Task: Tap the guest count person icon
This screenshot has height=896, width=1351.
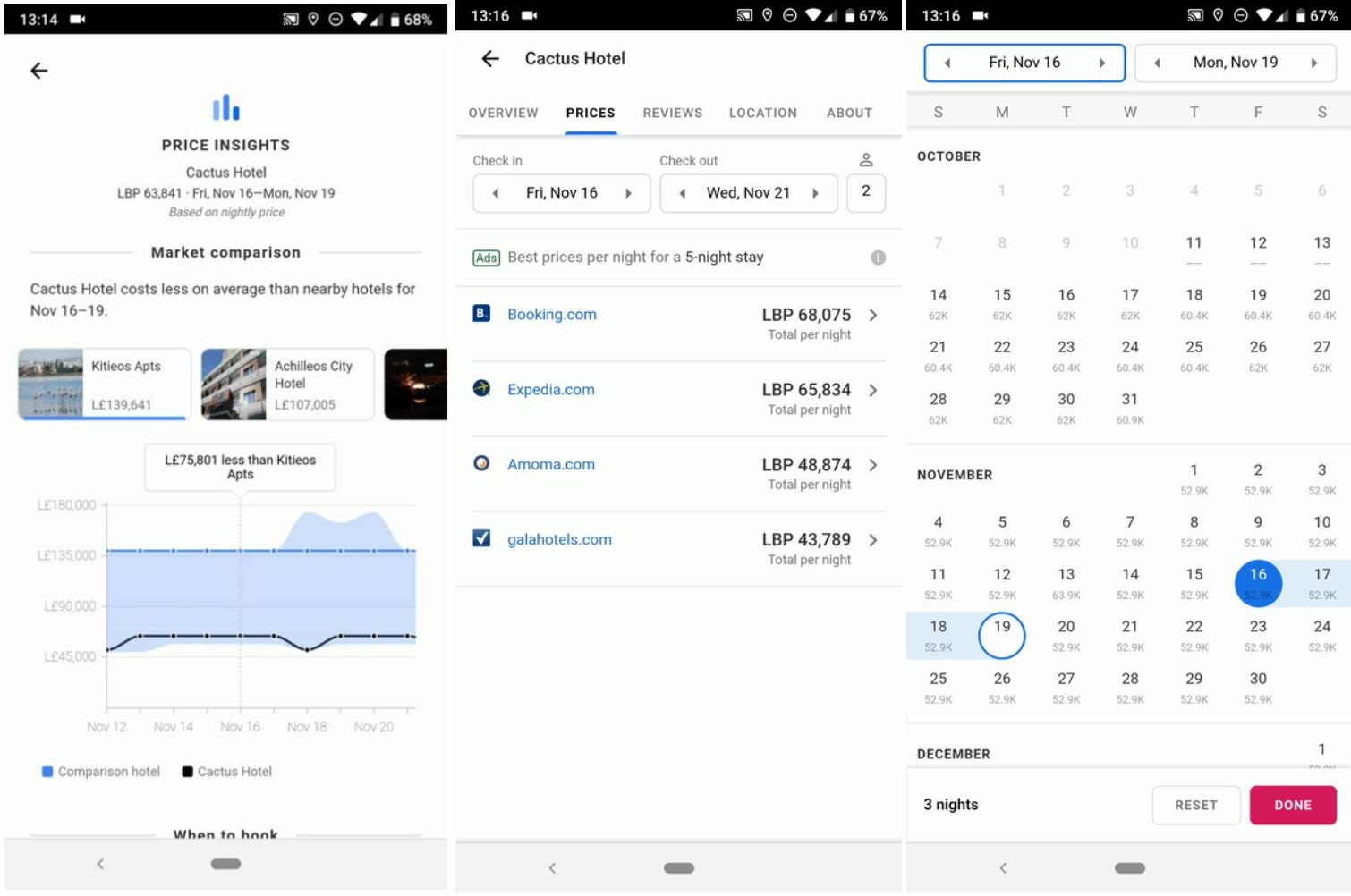Action: coord(865,160)
